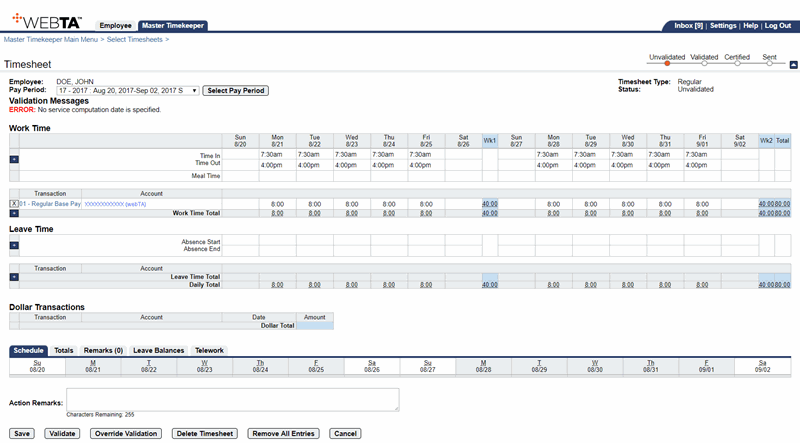Click the Tue 8/29 Time Out field
This screenshot has height=443, width=800.
pyautogui.click(x=591, y=165)
